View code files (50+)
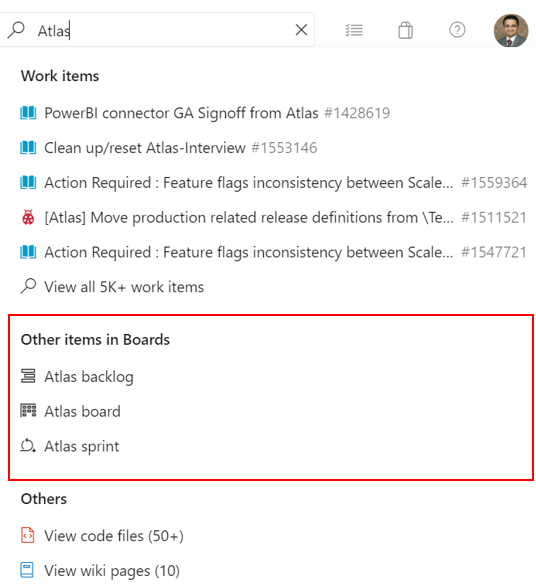536x587 pixels. (102, 536)
